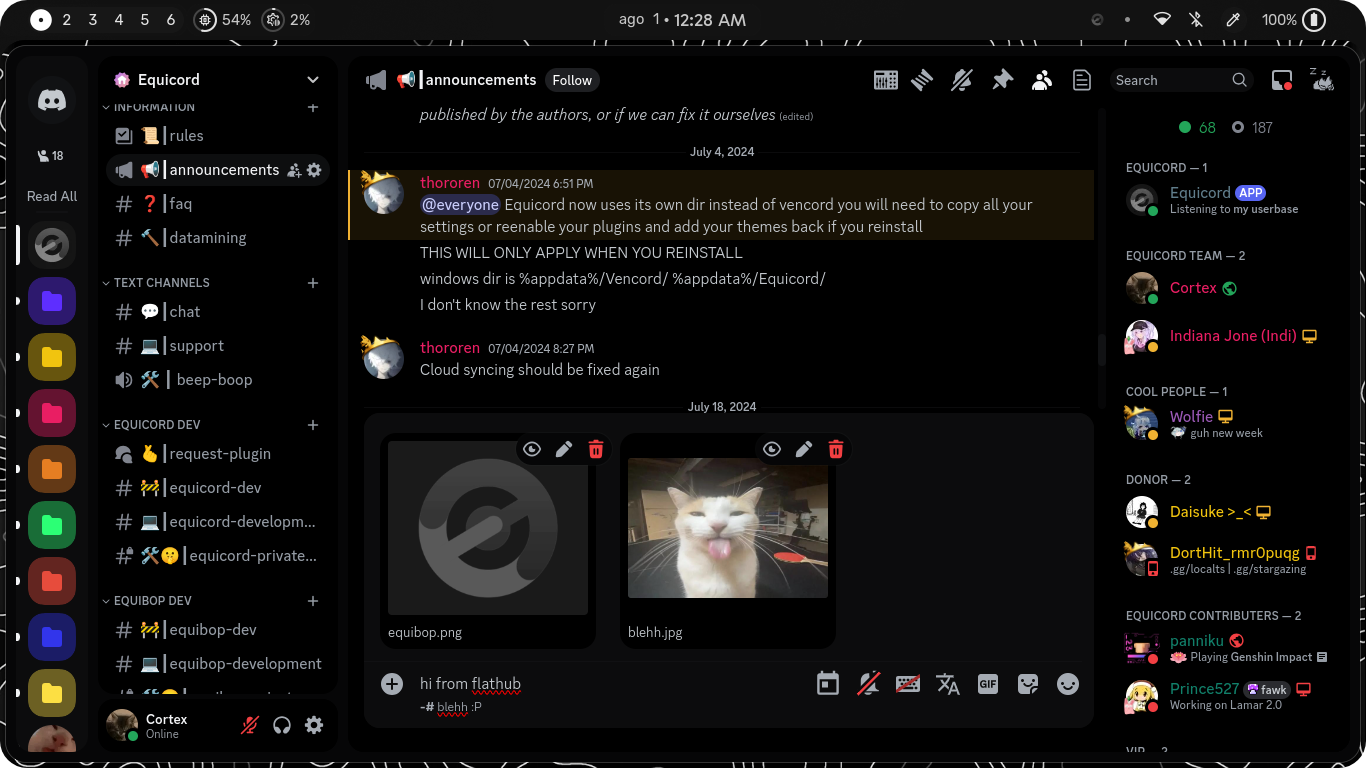Screen dimensions: 1366x768
Task: Click the stitched threads icon in header
Action: click(922, 80)
